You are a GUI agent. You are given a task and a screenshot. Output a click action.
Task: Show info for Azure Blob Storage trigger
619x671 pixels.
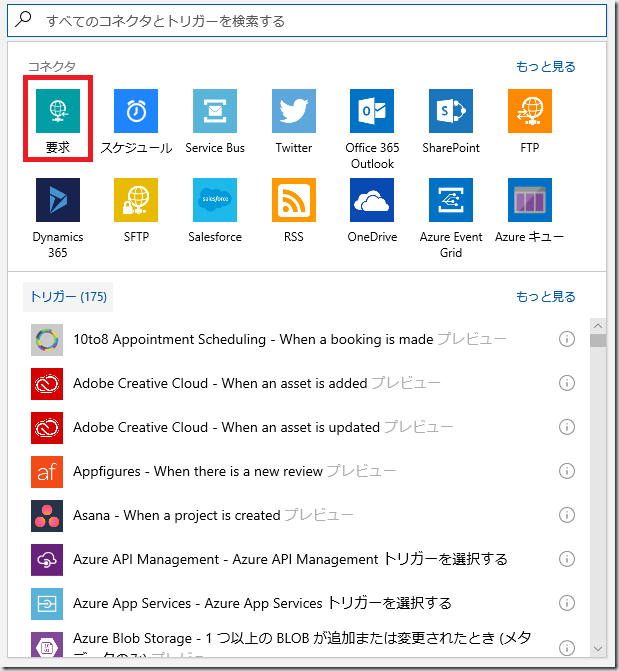(567, 647)
